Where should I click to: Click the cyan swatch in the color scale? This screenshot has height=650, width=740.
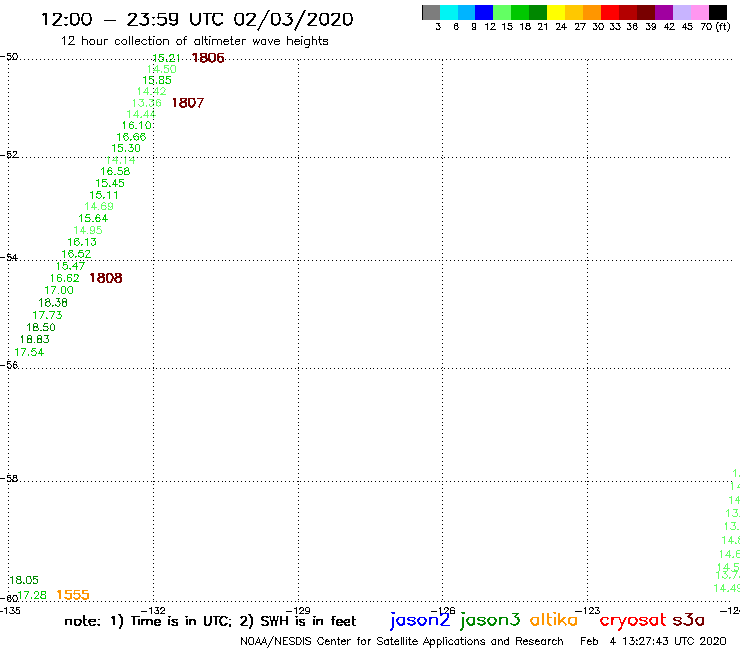pyautogui.click(x=449, y=13)
